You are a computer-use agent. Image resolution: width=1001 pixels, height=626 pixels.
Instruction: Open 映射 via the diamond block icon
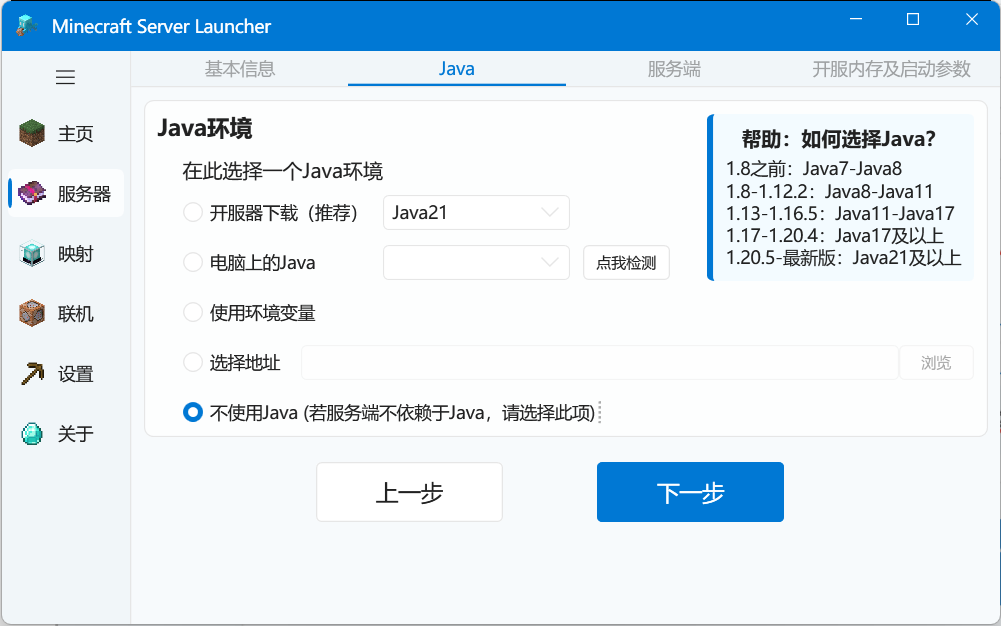pyautogui.click(x=33, y=253)
